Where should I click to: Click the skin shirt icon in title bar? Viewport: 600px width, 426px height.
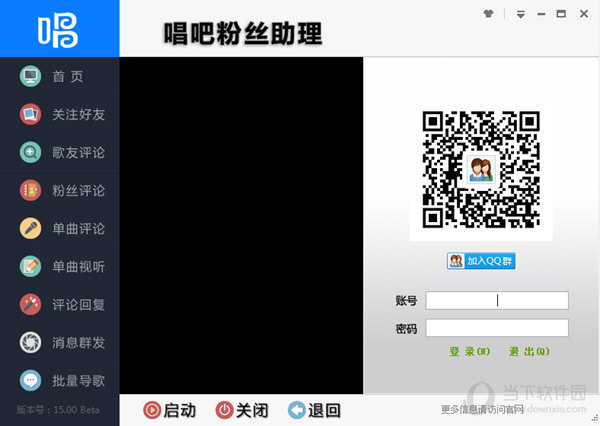click(x=488, y=14)
